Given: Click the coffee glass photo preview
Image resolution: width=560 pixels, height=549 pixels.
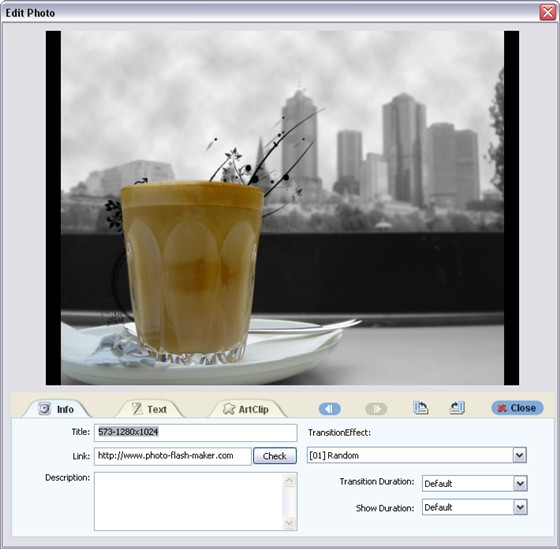Looking at the screenshot, I should click(282, 208).
